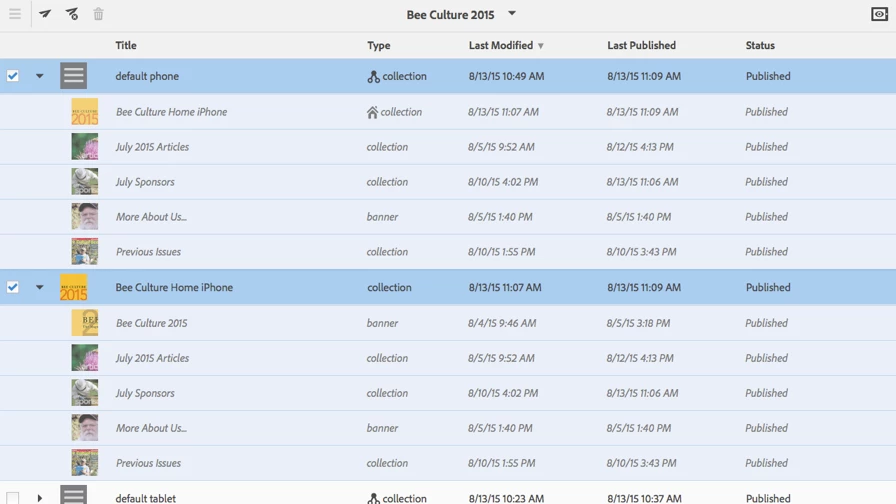Click the default phone list icon
The height and width of the screenshot is (504, 896).
74,75
